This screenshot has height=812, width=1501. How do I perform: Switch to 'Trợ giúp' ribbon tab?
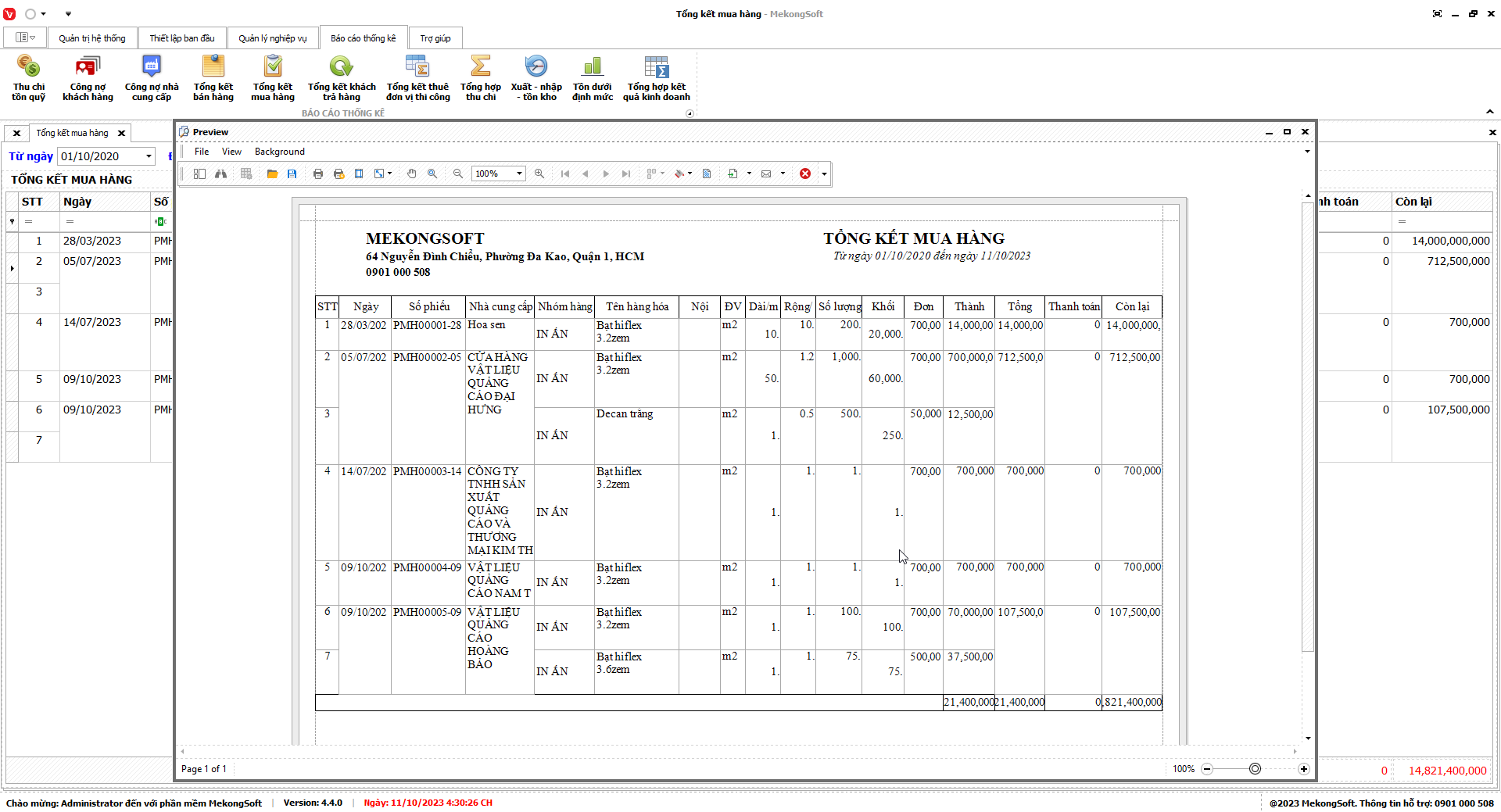(435, 38)
